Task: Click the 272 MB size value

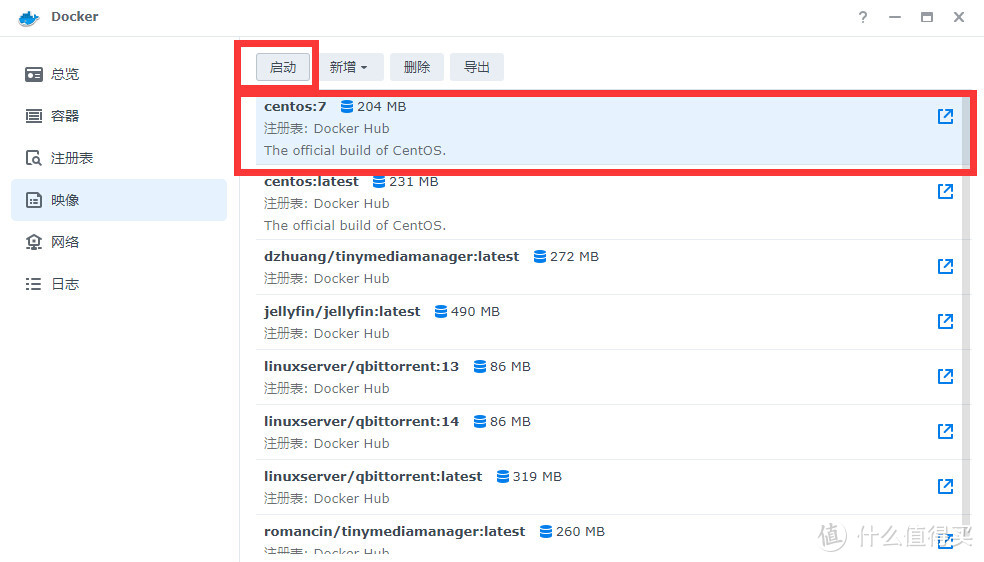Action: 574,257
